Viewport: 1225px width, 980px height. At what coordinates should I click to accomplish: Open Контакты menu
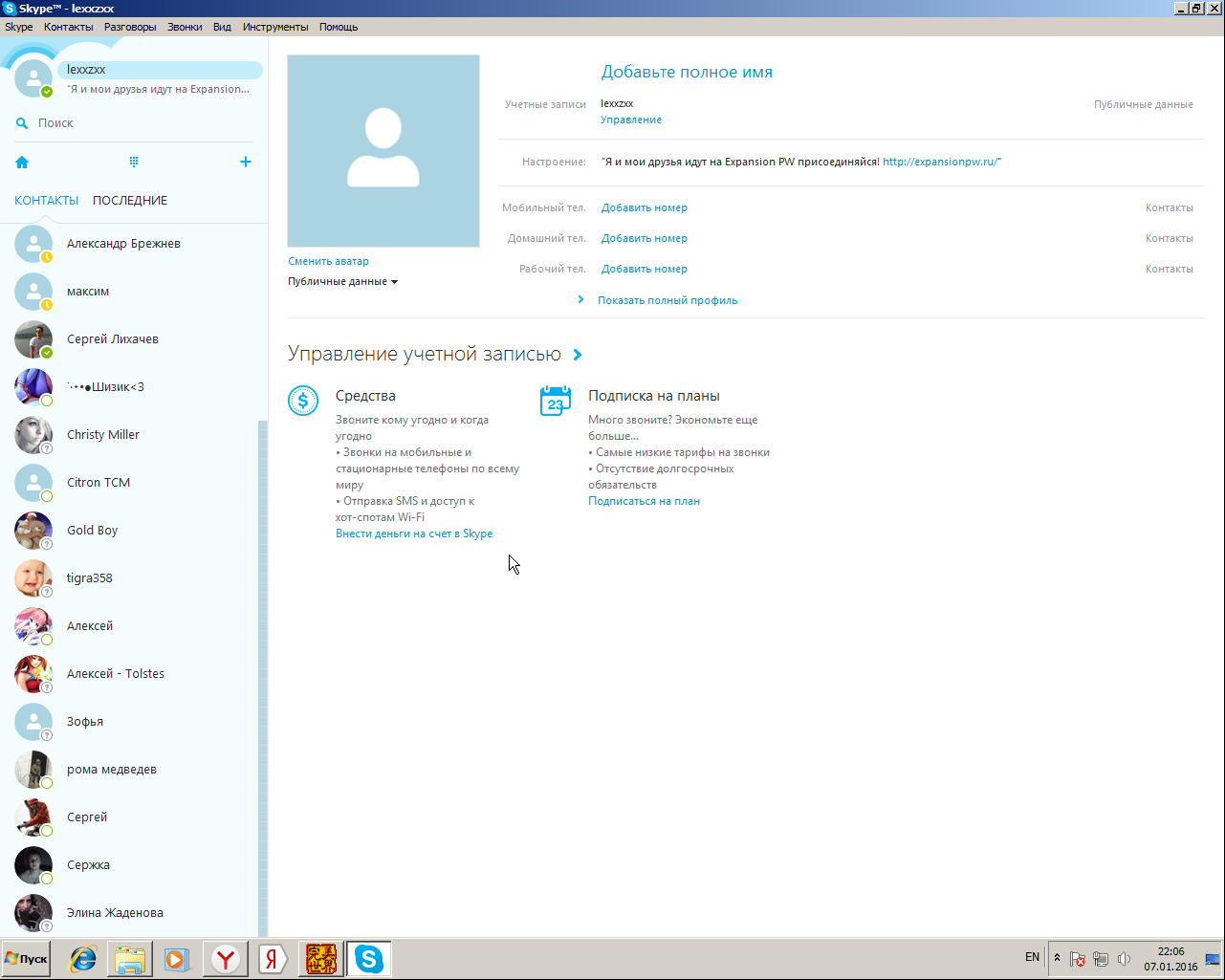point(69,27)
